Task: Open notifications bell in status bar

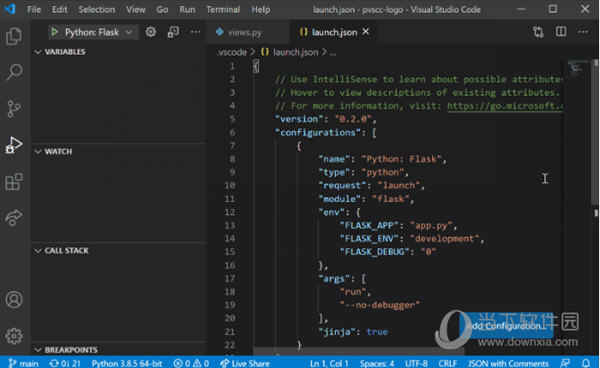Action: pos(586,363)
